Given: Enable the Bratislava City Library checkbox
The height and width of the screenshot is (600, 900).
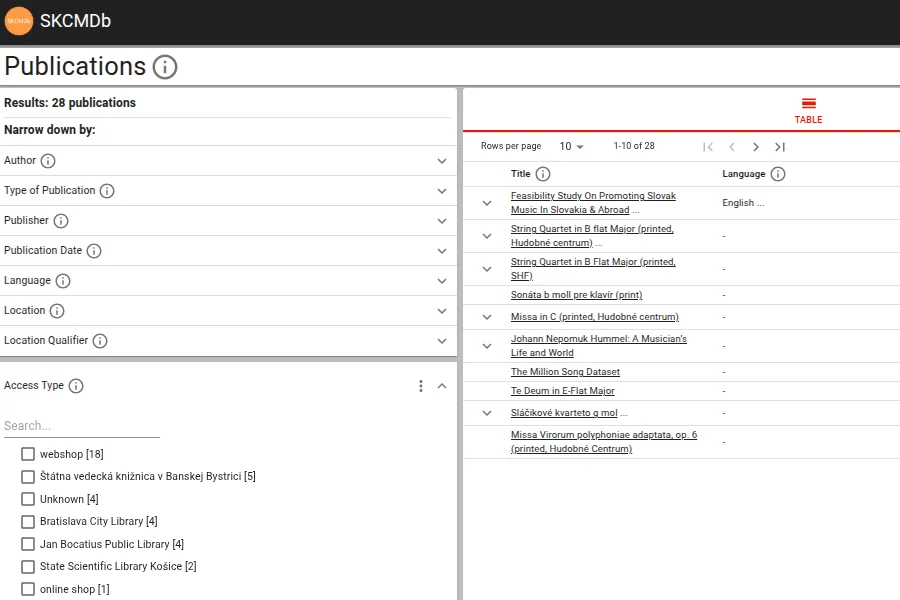Looking at the screenshot, I should click(28, 522).
